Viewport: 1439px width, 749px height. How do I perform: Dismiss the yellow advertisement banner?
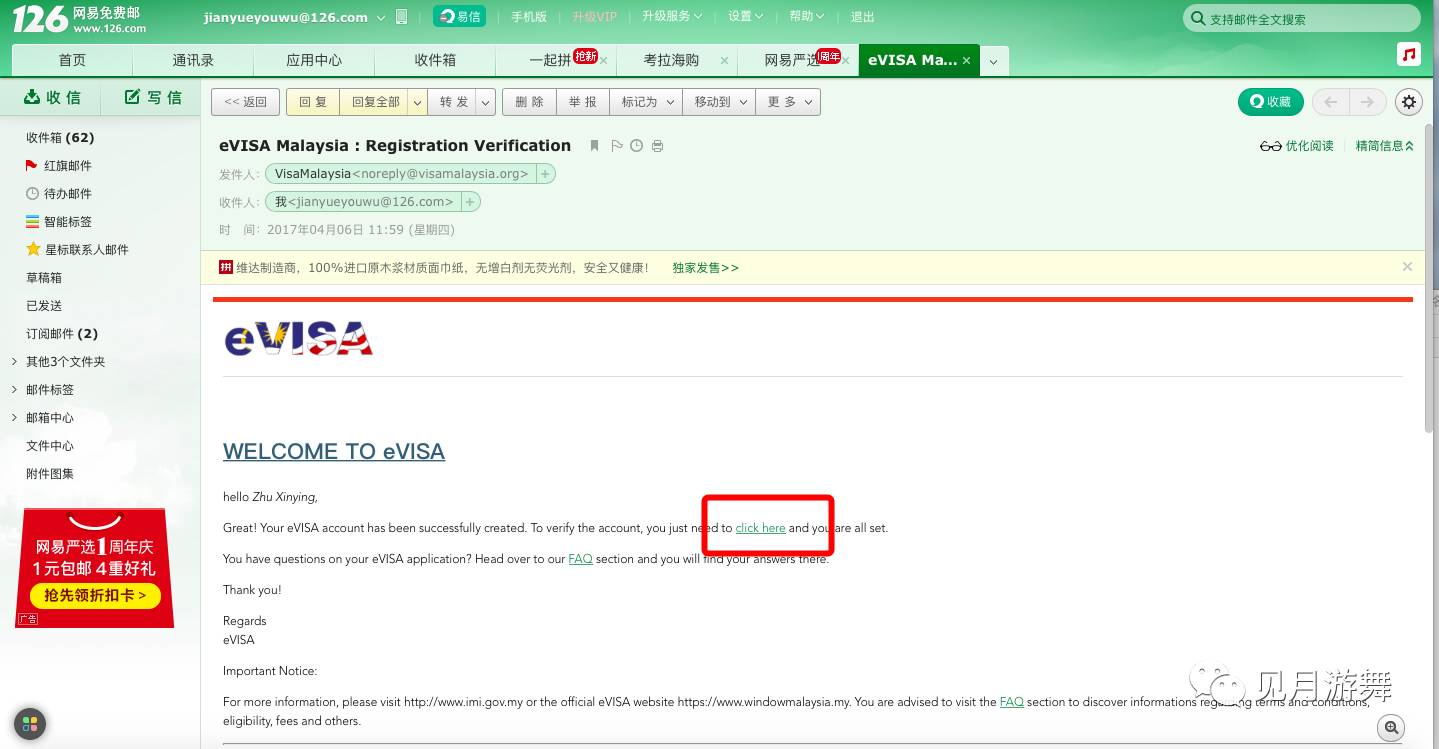point(1407,267)
